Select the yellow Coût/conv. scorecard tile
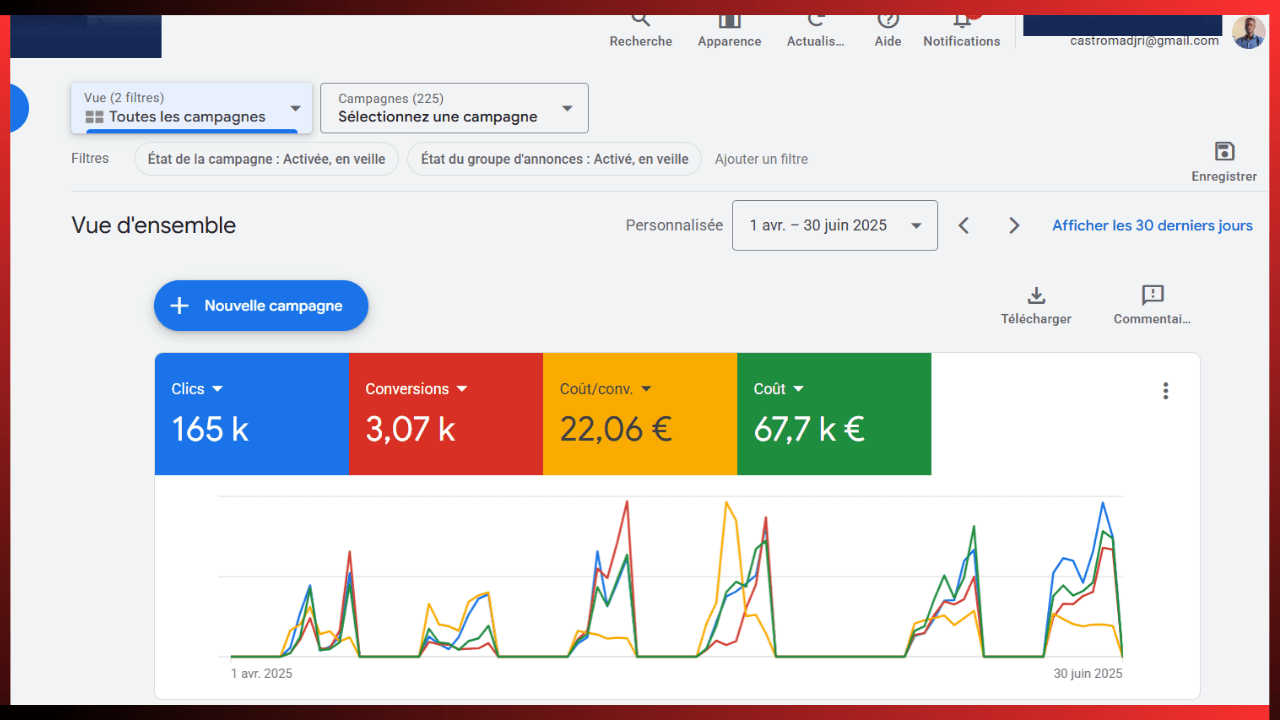Image resolution: width=1280 pixels, height=720 pixels. point(640,414)
